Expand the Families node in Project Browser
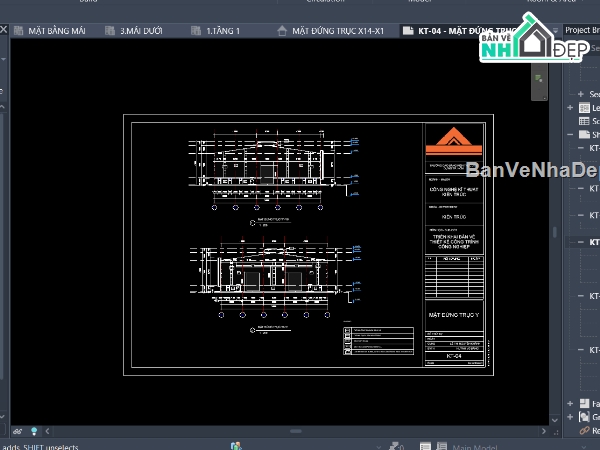 pyautogui.click(x=570, y=403)
